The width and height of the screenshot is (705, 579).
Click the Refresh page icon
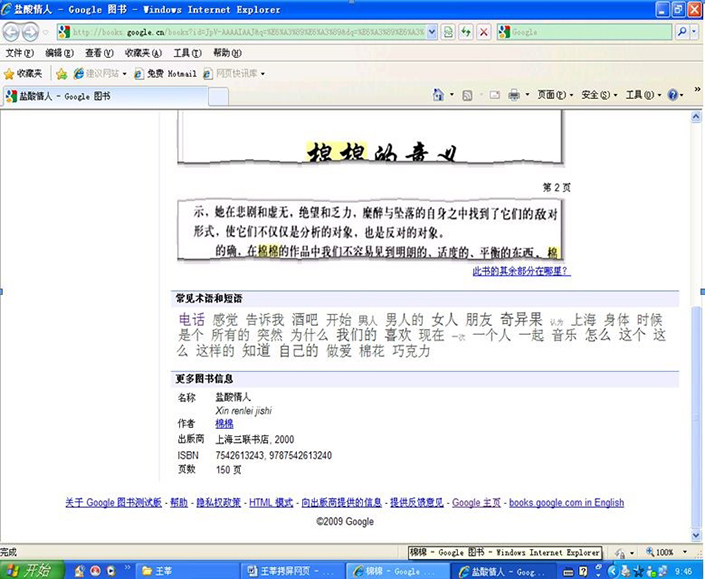point(466,32)
